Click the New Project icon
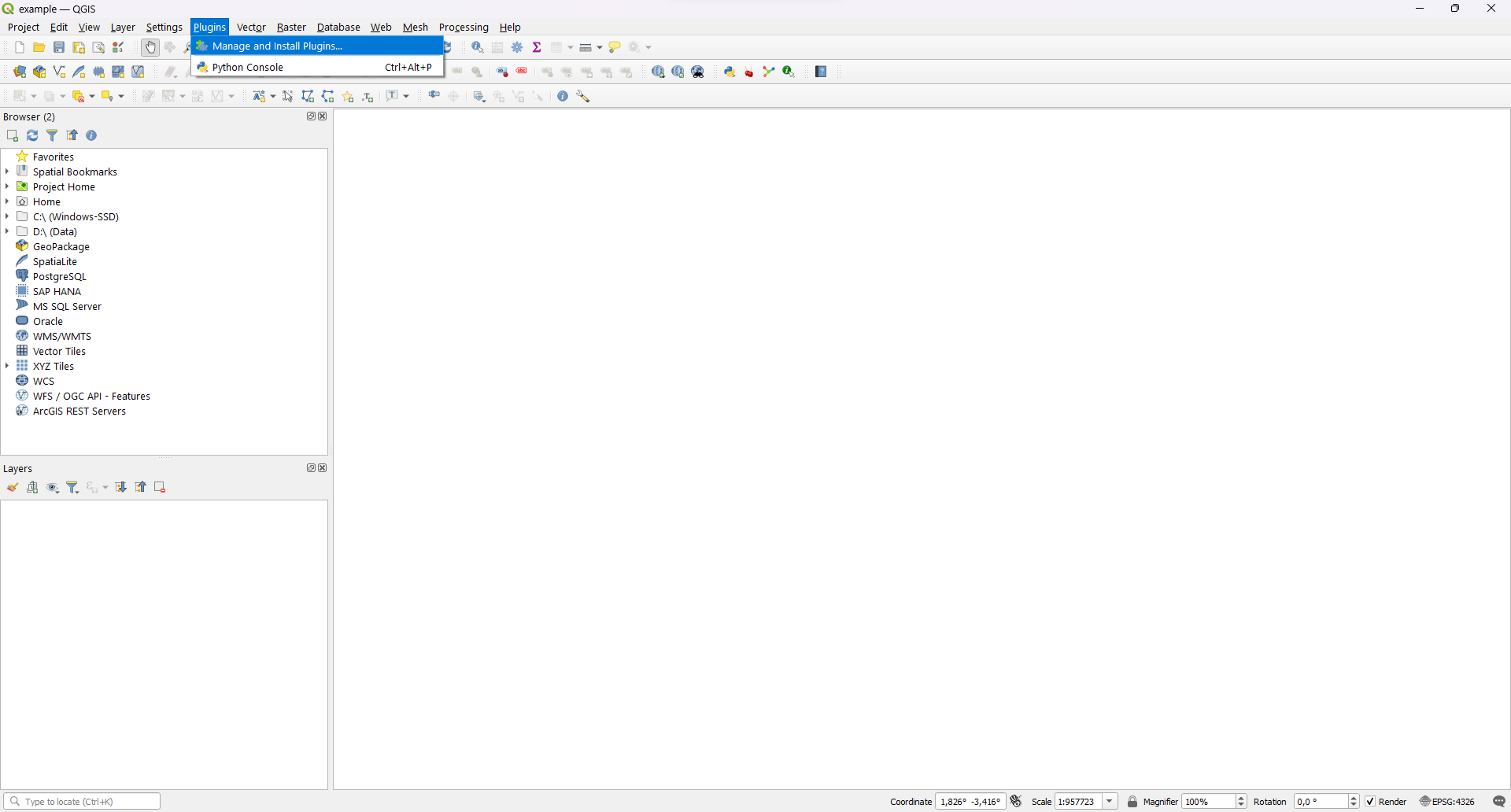 coord(20,47)
